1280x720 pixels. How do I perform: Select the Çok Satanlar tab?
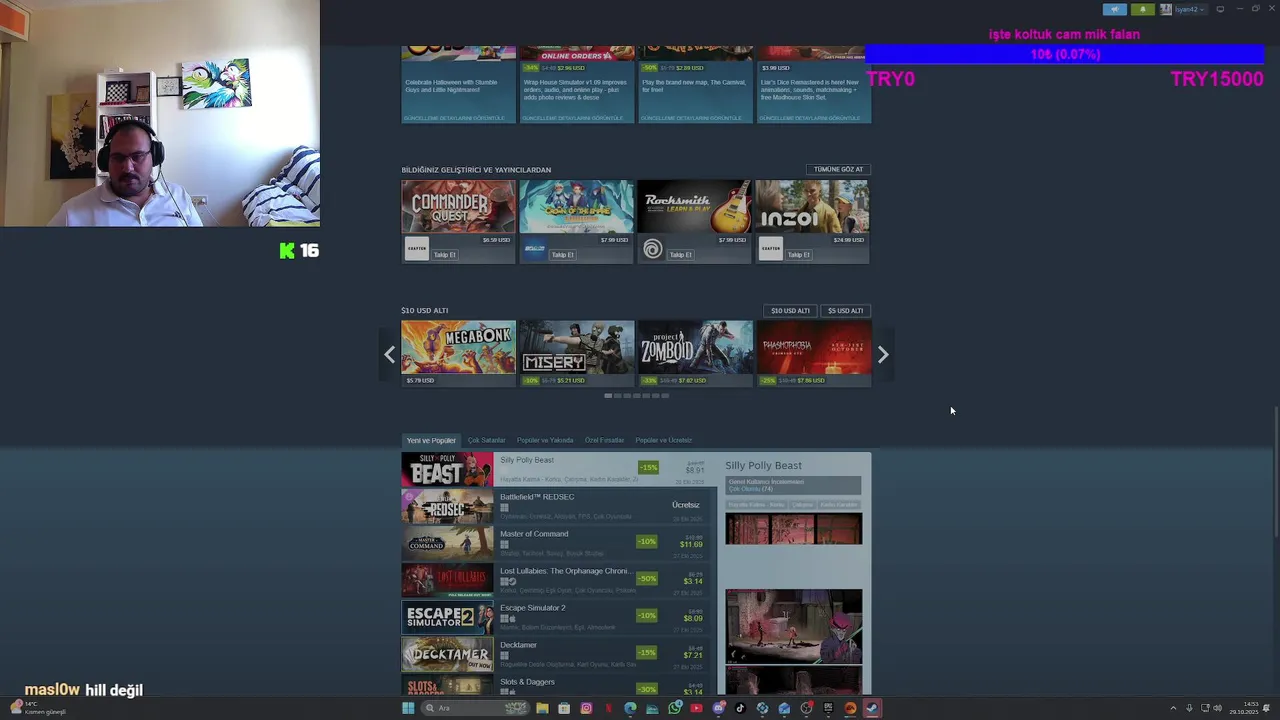(487, 440)
